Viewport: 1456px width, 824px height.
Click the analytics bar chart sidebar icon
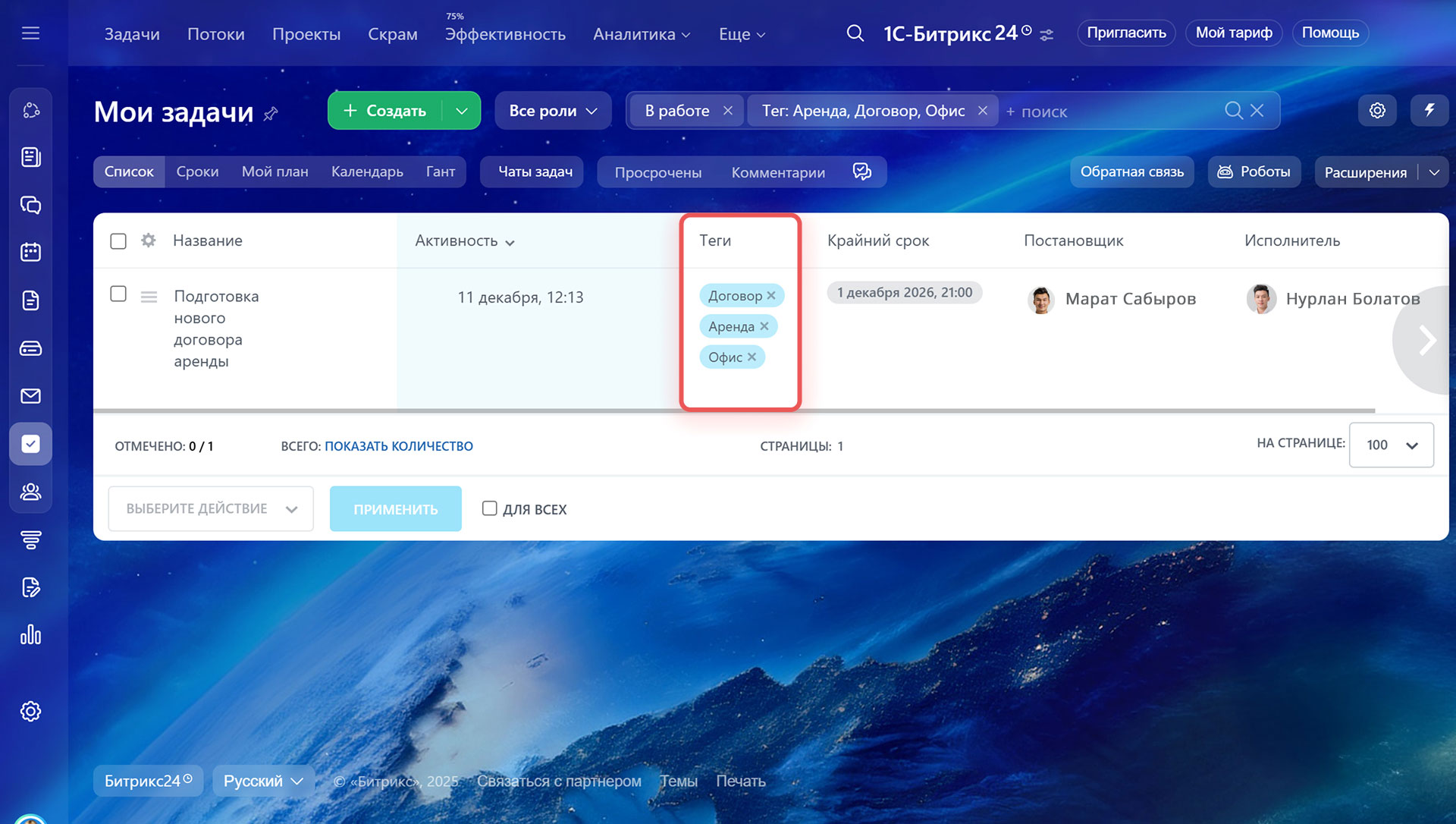30,635
